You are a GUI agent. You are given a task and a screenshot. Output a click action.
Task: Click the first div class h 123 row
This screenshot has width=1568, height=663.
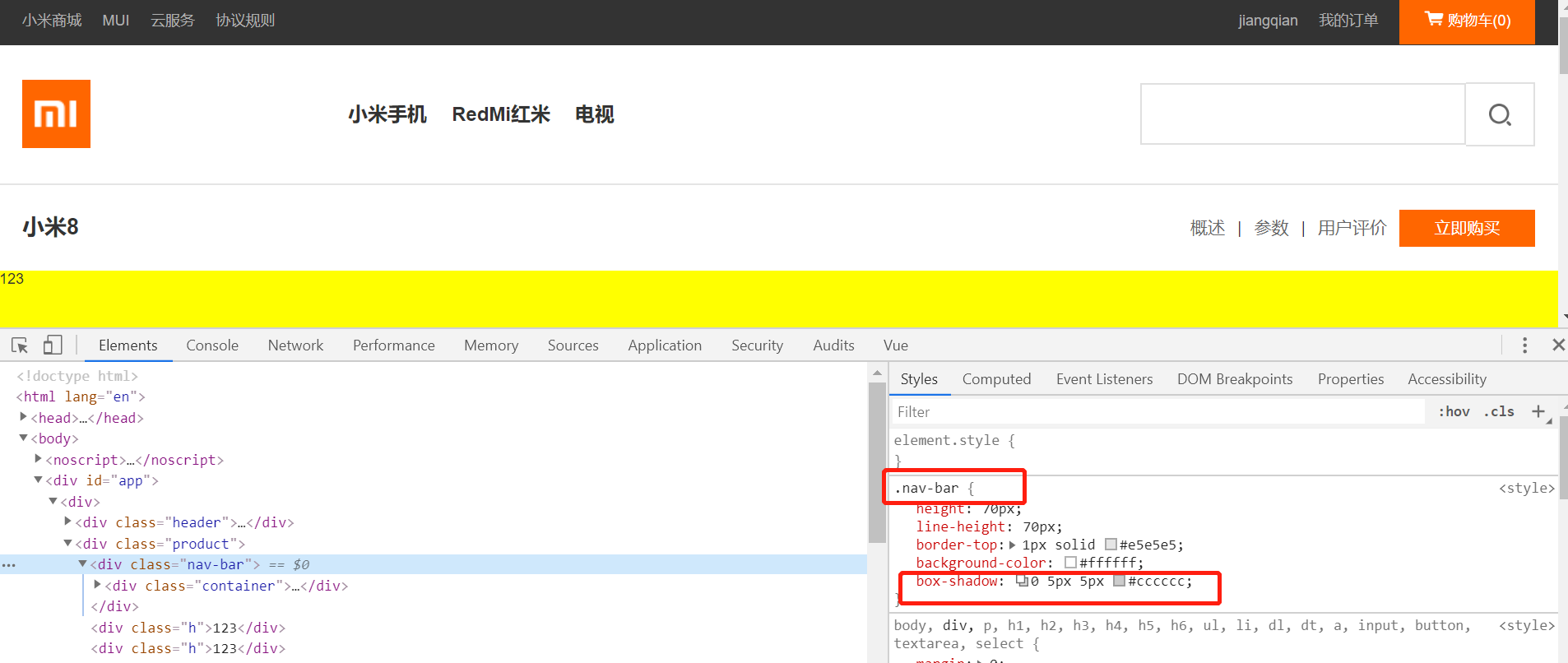[188, 628]
